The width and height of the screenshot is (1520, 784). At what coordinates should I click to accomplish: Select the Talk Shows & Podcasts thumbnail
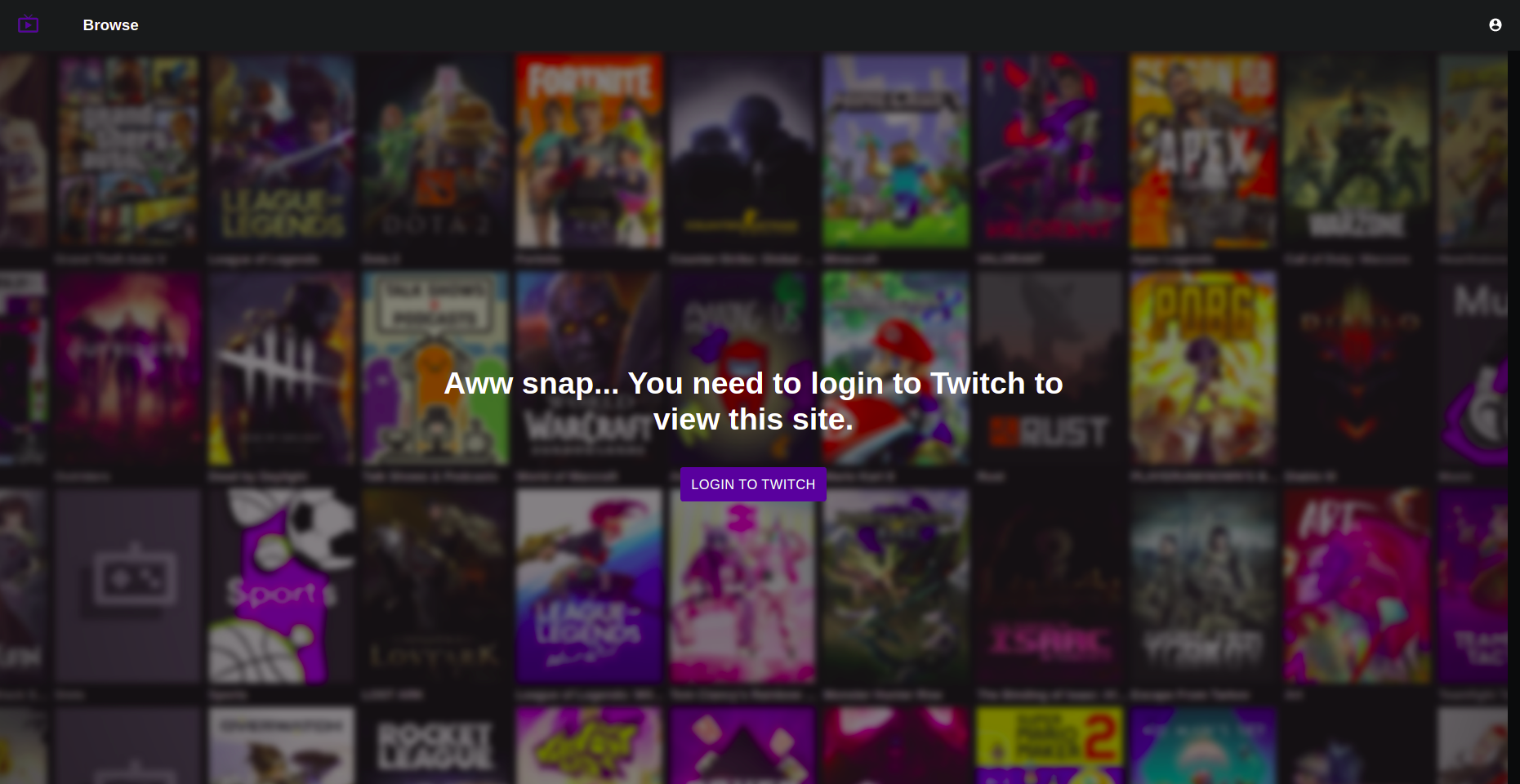[435, 368]
